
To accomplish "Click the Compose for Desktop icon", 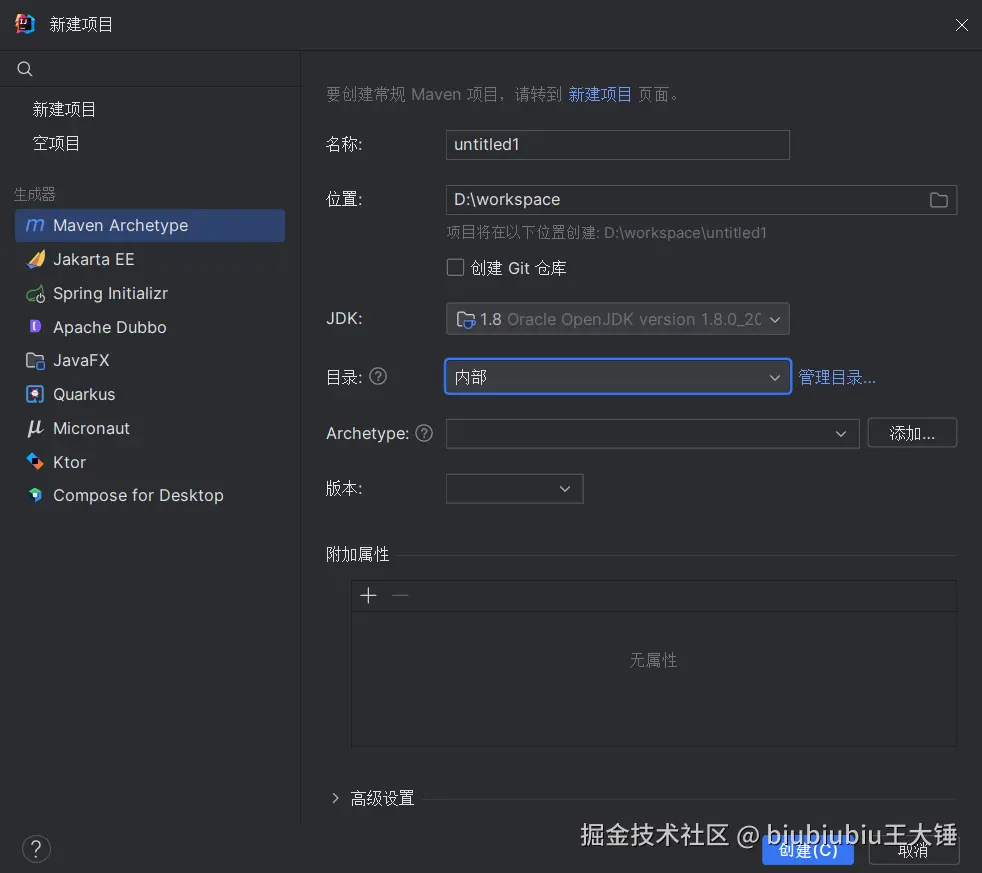I will 35,495.
